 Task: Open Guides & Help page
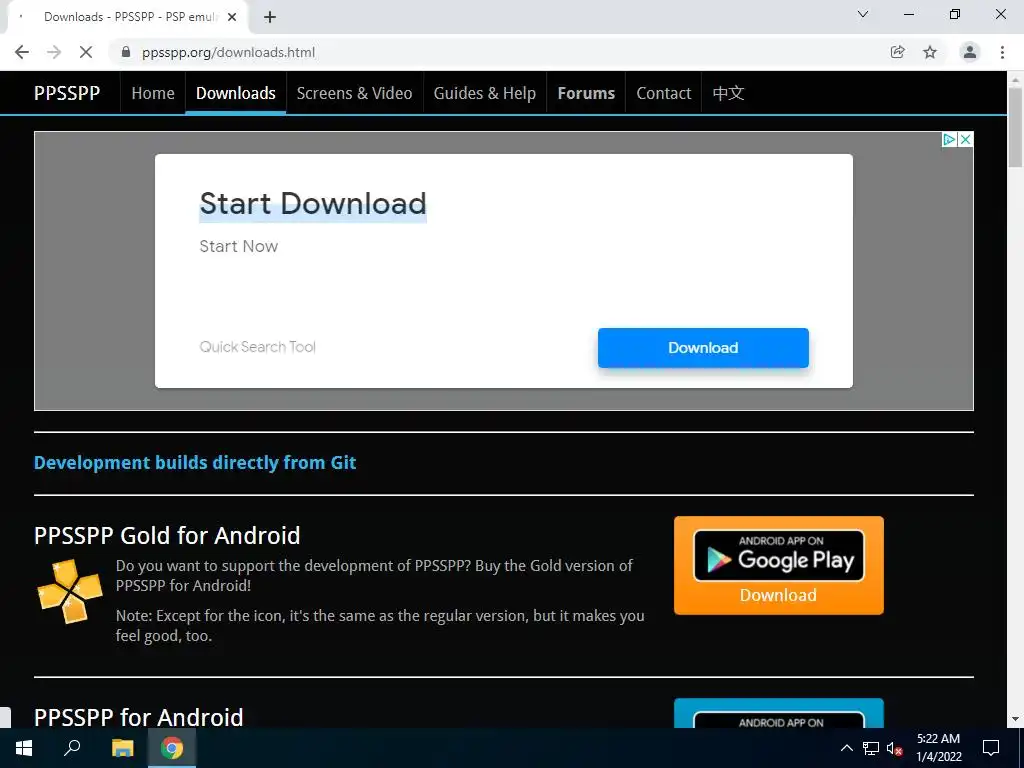(485, 93)
